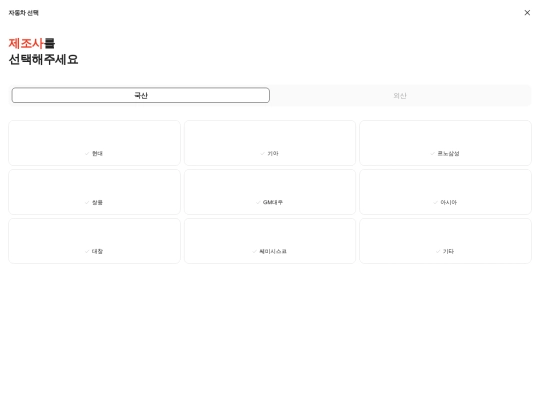Pick 기아 as the manufacturer
540x405 pixels.
point(270,143)
